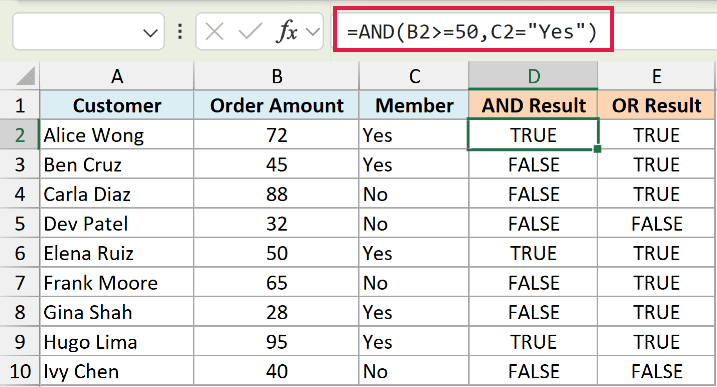Screen dimensions: 717x387
Task: Select the Frank Moore cell
Action: click(117, 283)
